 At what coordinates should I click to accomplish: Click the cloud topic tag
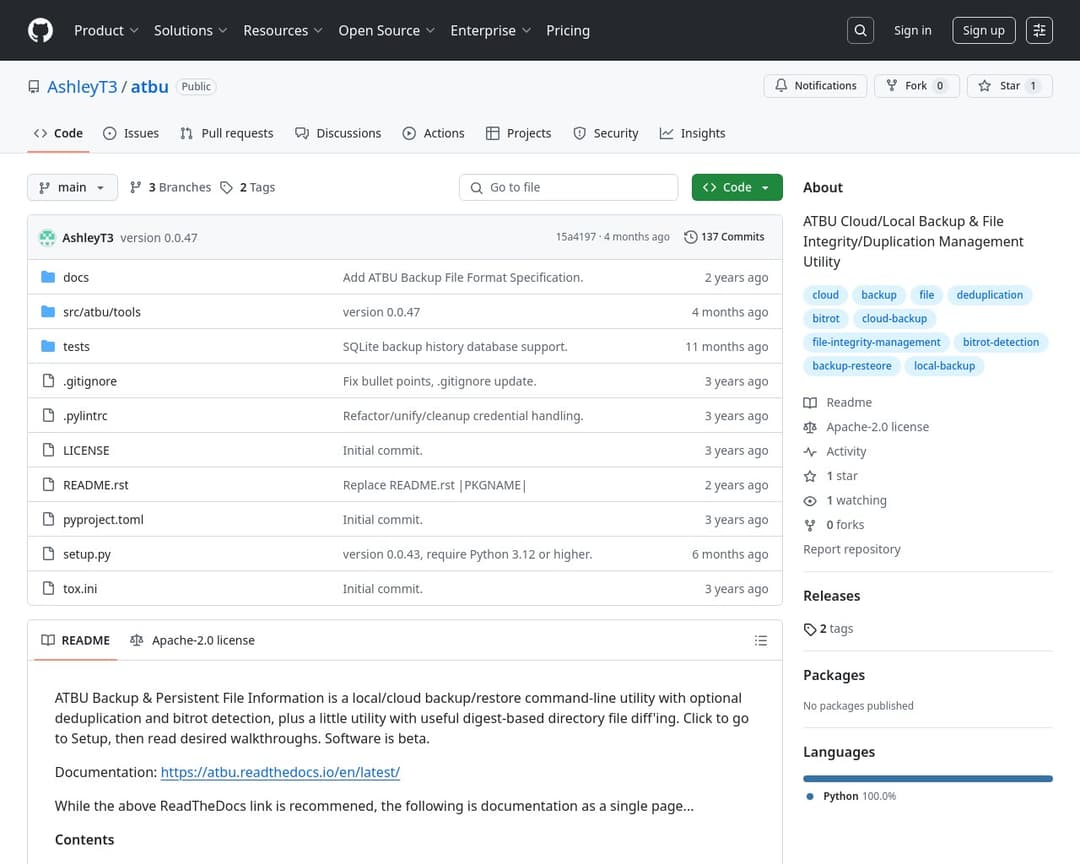click(825, 295)
